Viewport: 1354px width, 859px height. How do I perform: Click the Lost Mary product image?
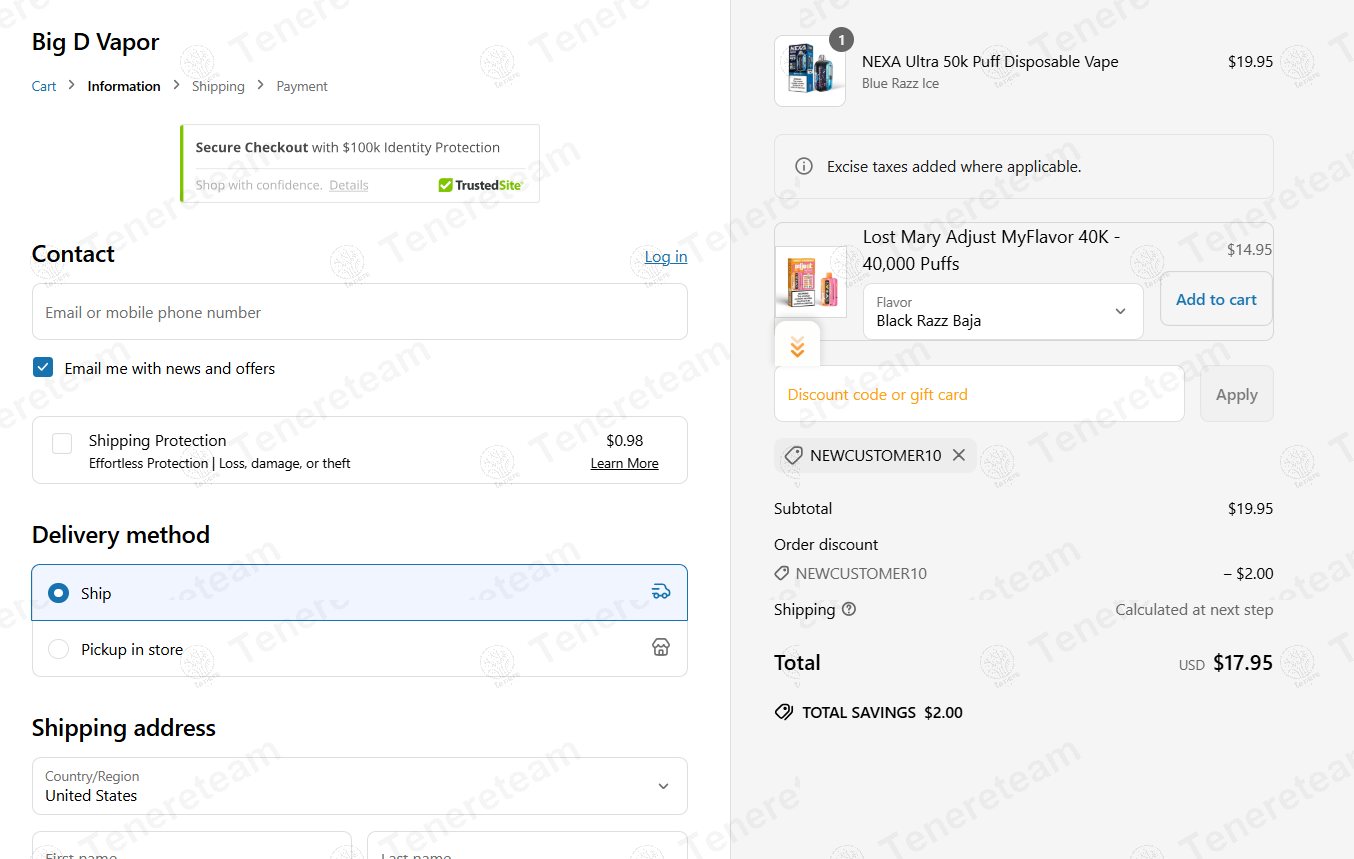tap(811, 282)
